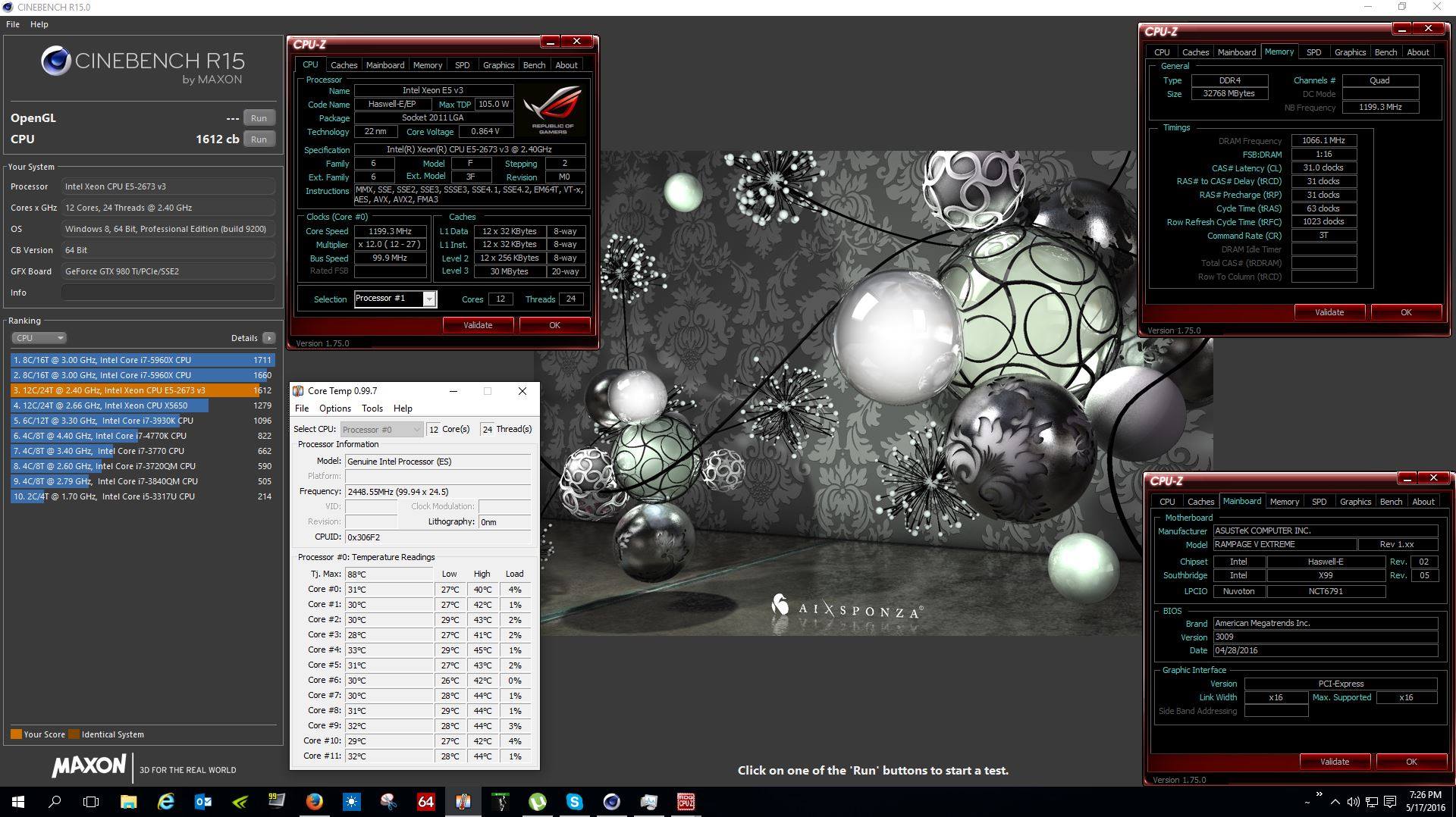
Task: Click Validate in CPU-Z CPU window
Action: 478,325
